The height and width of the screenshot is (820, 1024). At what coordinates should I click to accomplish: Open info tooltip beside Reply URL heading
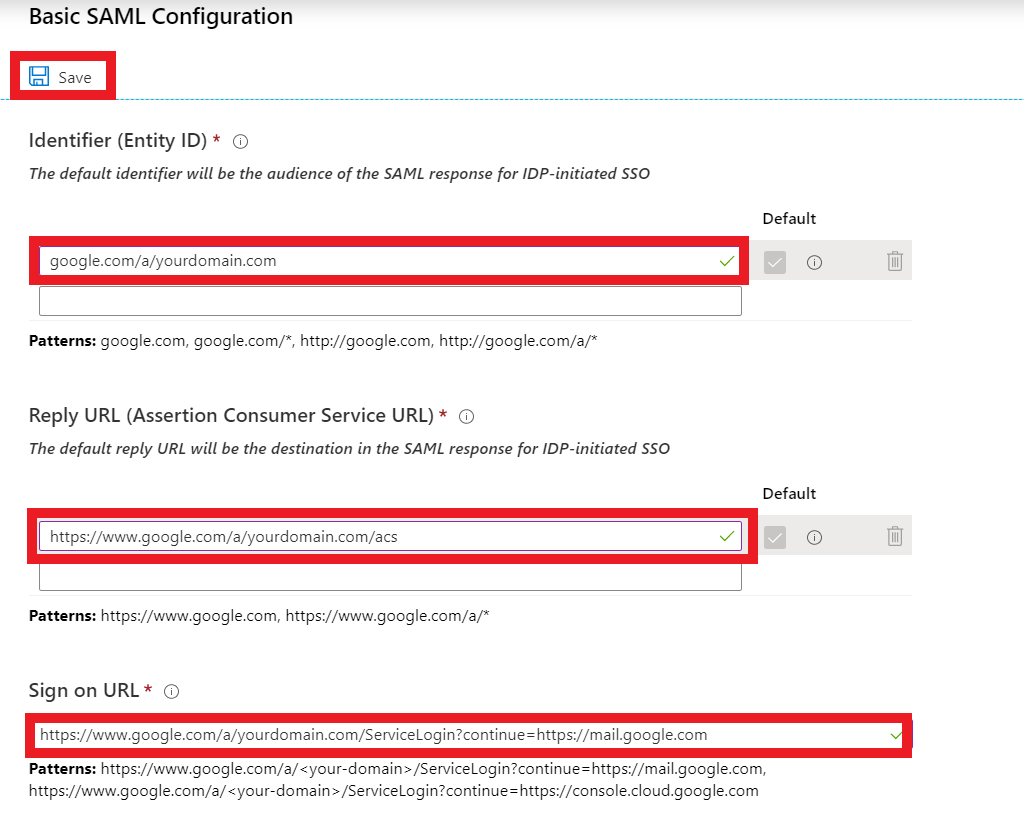point(466,416)
